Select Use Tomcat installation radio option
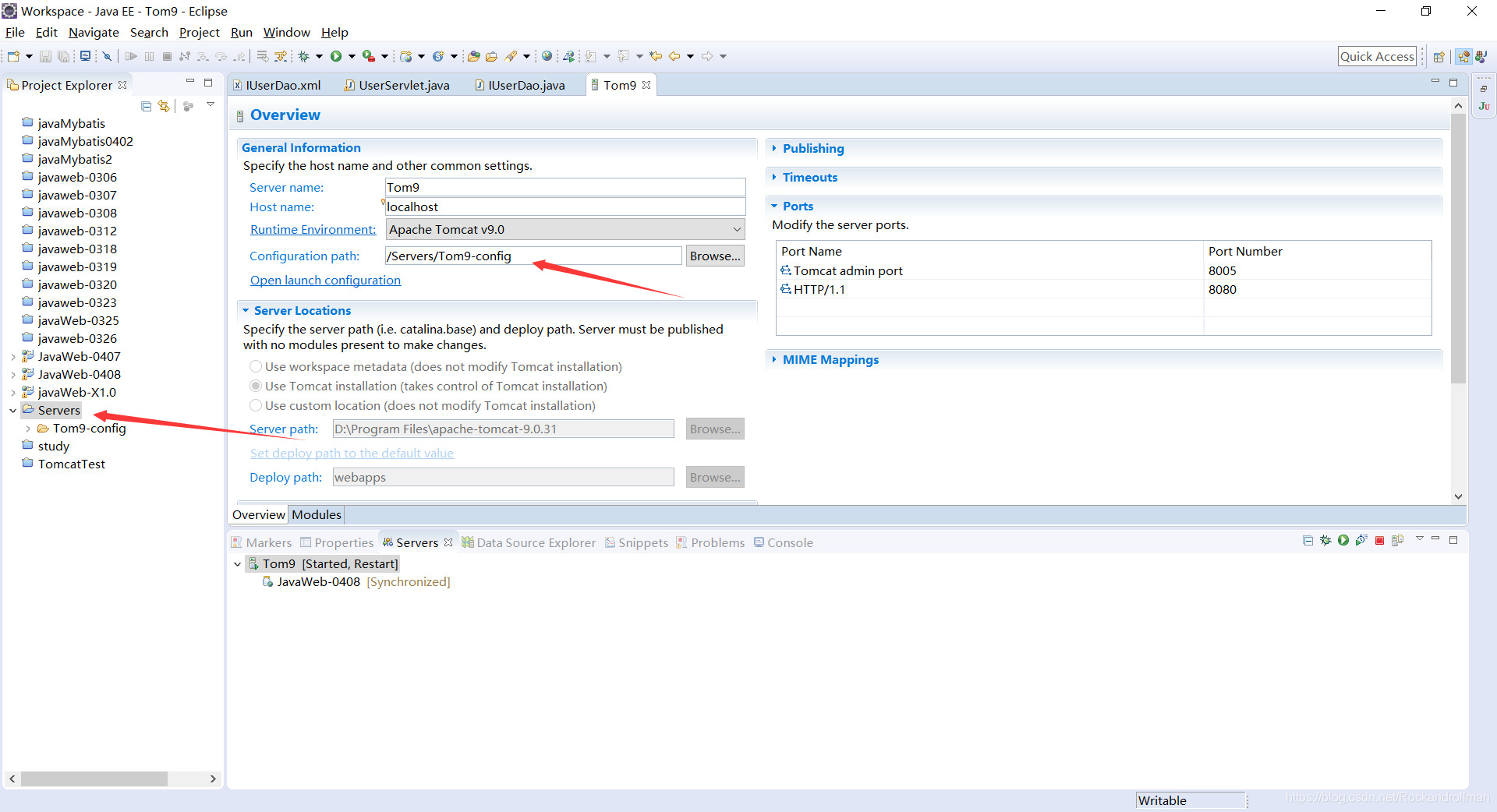Screen dimensions: 1497x812 (256, 386)
